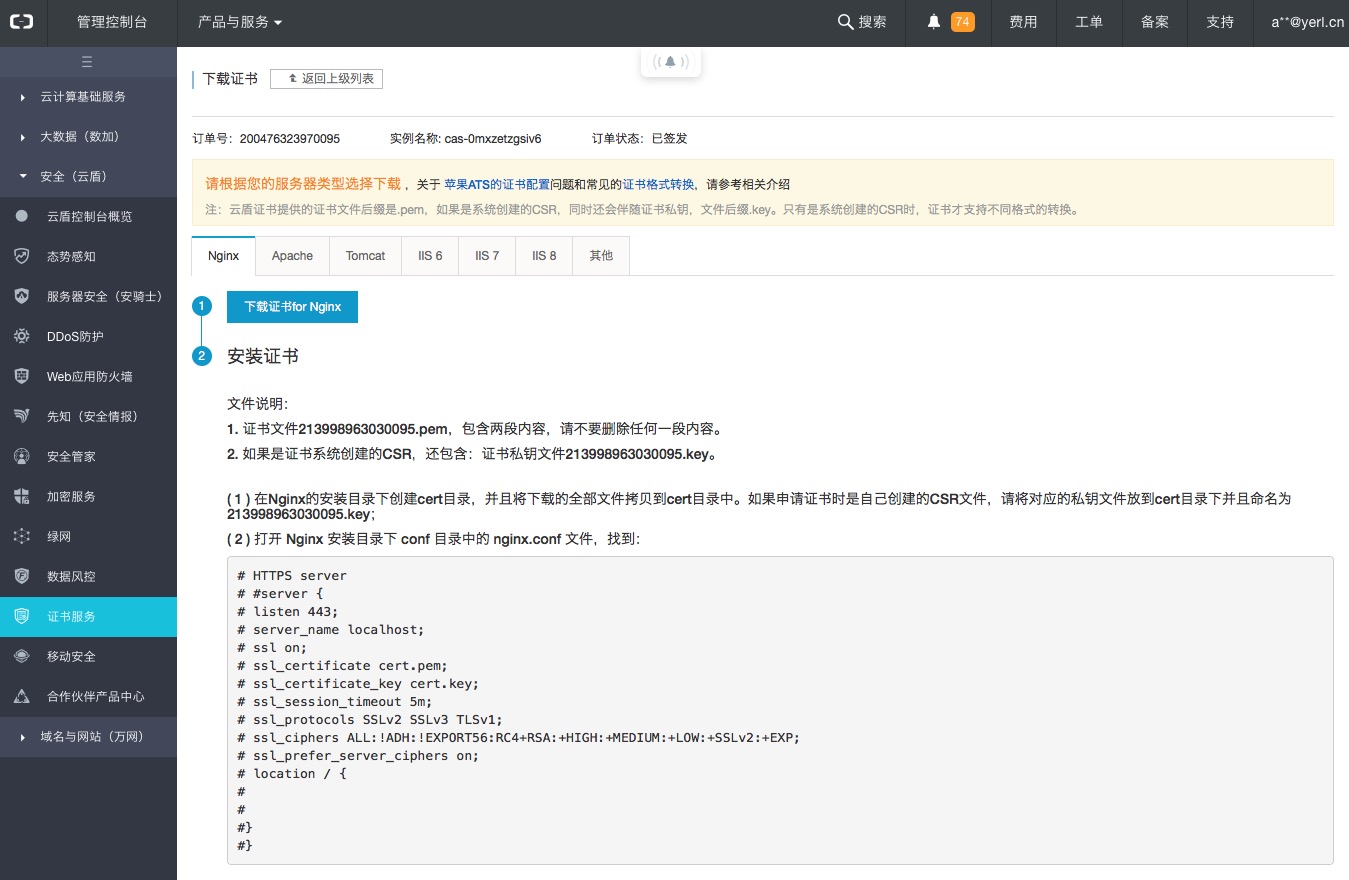Switch to the Apache tab
This screenshot has width=1349, height=880.
pyautogui.click(x=293, y=256)
